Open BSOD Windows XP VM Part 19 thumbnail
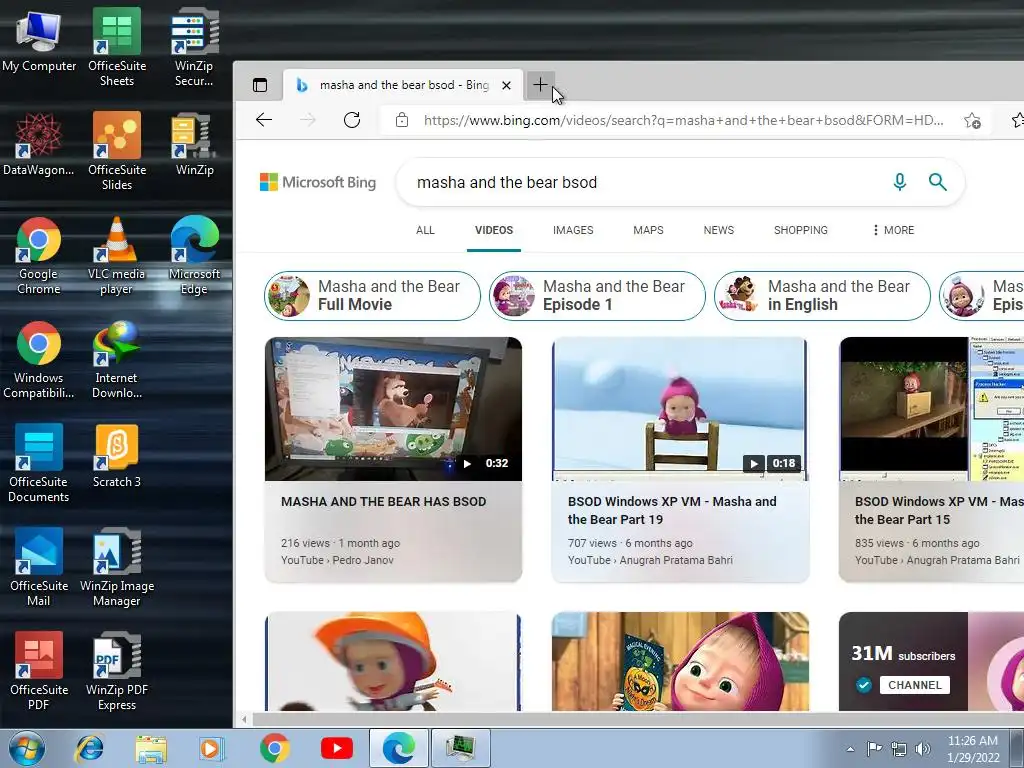This screenshot has width=1024, height=768. 680,409
